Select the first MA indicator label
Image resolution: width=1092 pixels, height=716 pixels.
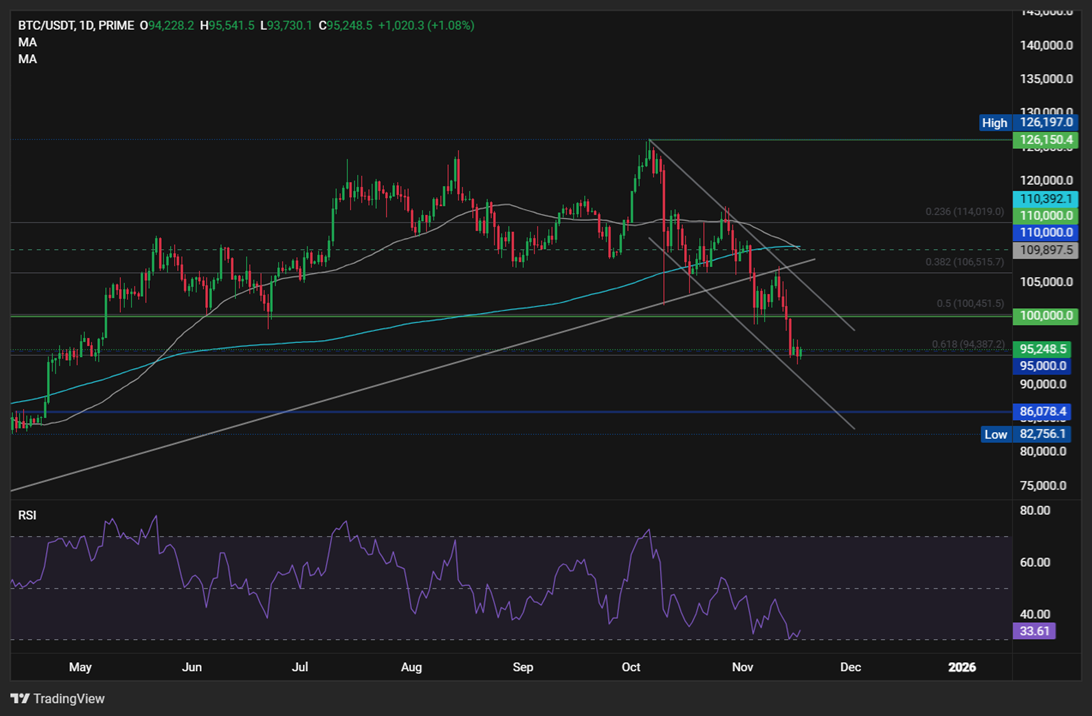pos(27,41)
